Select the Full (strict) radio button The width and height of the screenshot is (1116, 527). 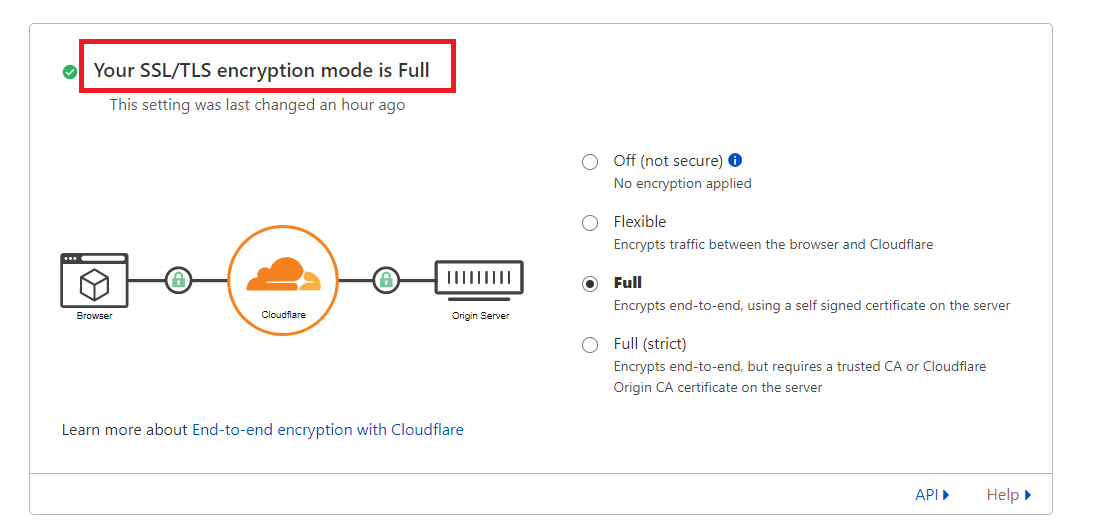point(590,345)
